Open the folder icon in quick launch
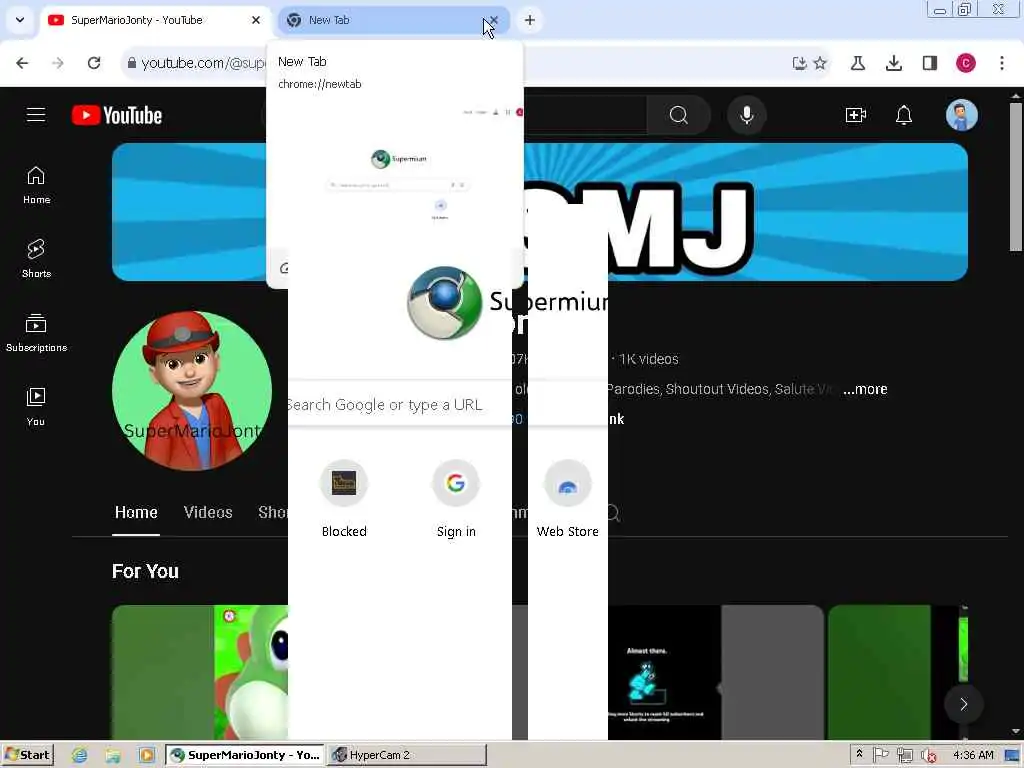Screen dimensions: 1024x768 point(113,756)
